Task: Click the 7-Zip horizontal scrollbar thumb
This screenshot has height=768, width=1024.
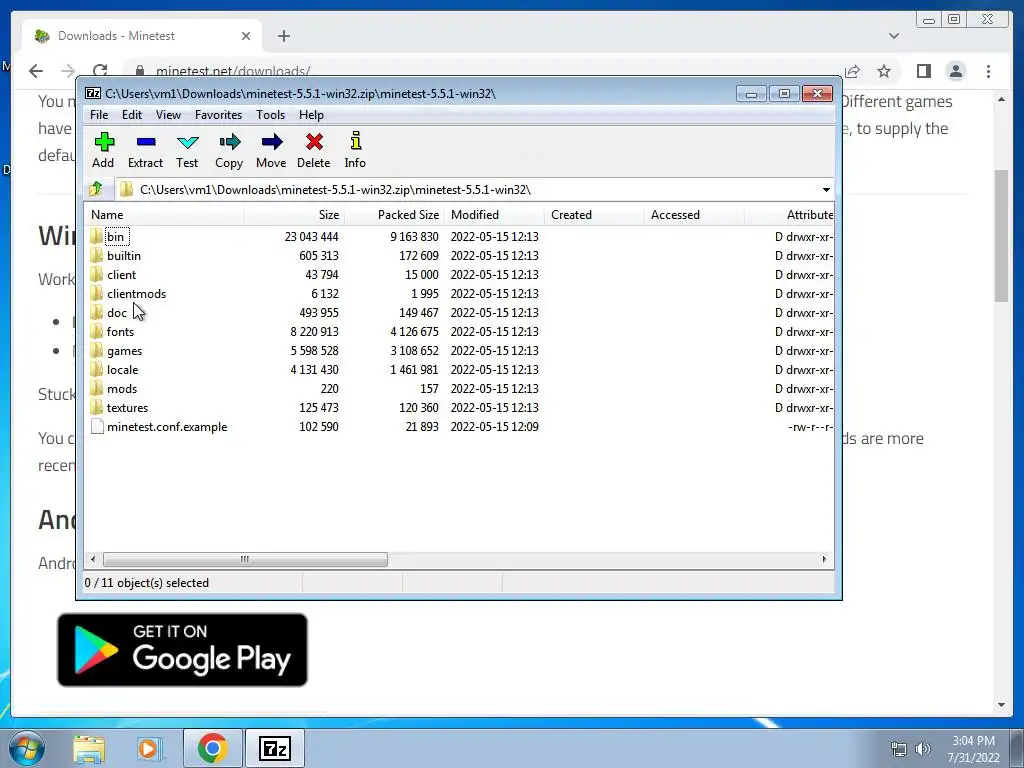Action: coord(245,560)
